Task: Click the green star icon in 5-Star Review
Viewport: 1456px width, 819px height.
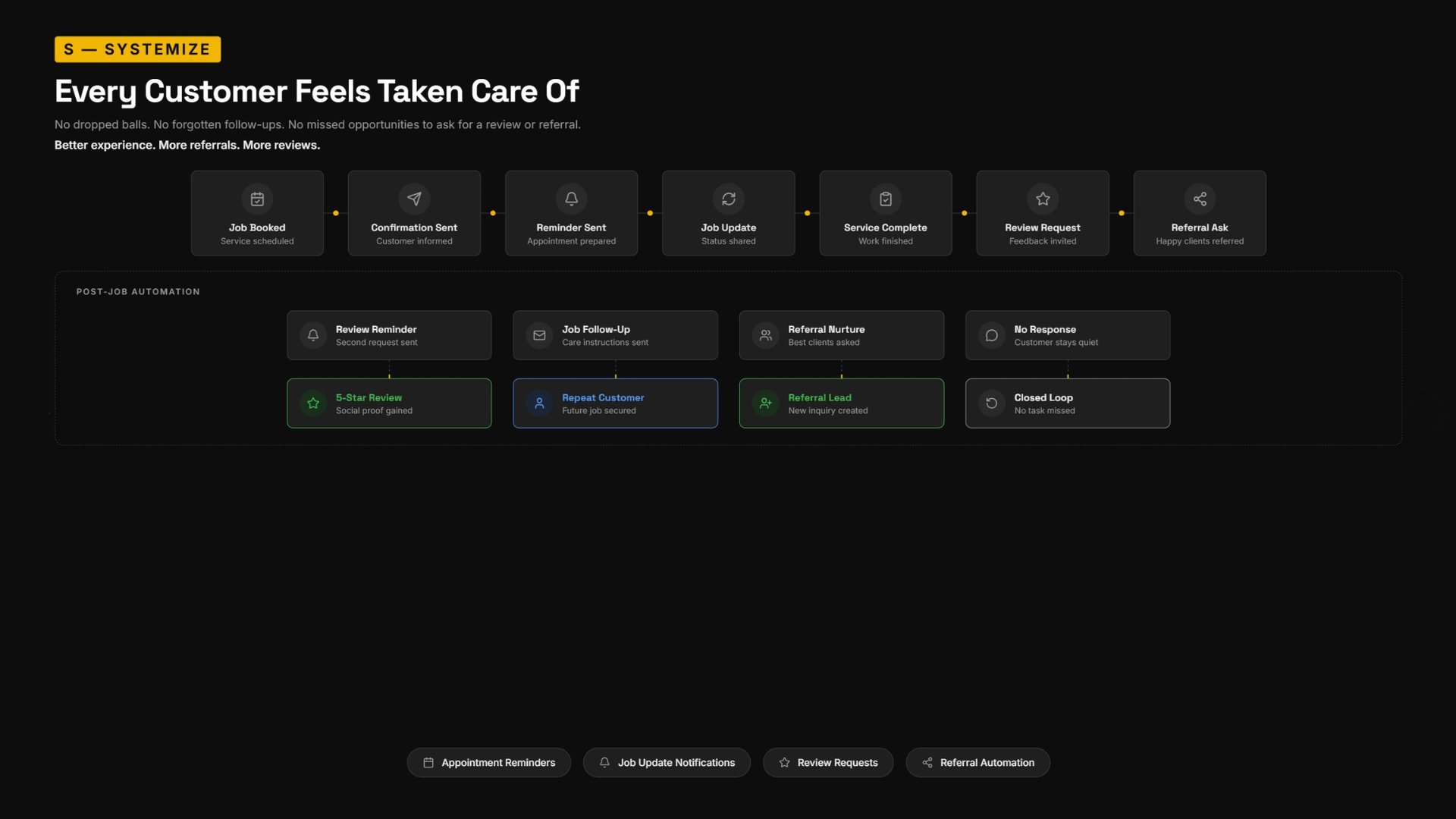Action: pos(313,403)
